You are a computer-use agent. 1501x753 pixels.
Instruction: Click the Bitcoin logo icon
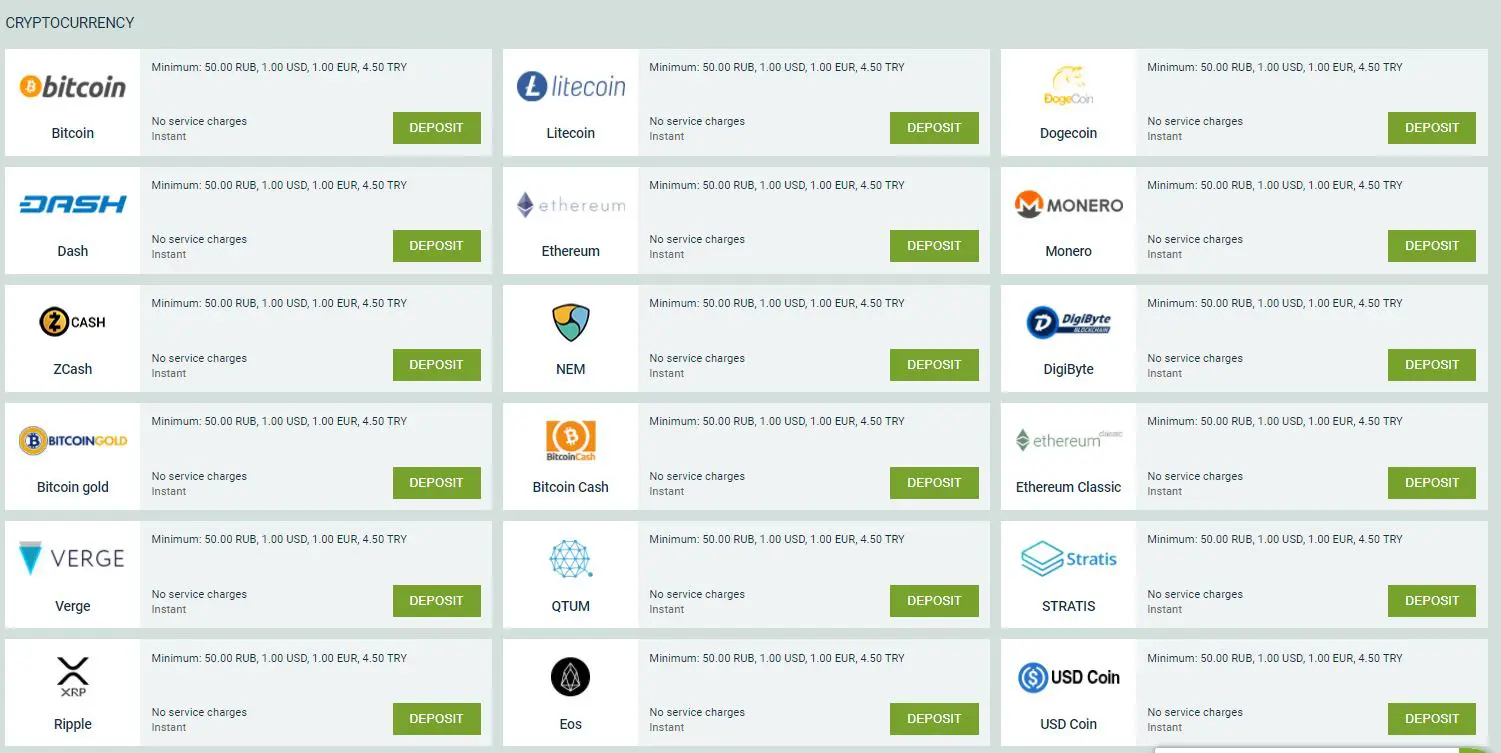pos(73,87)
